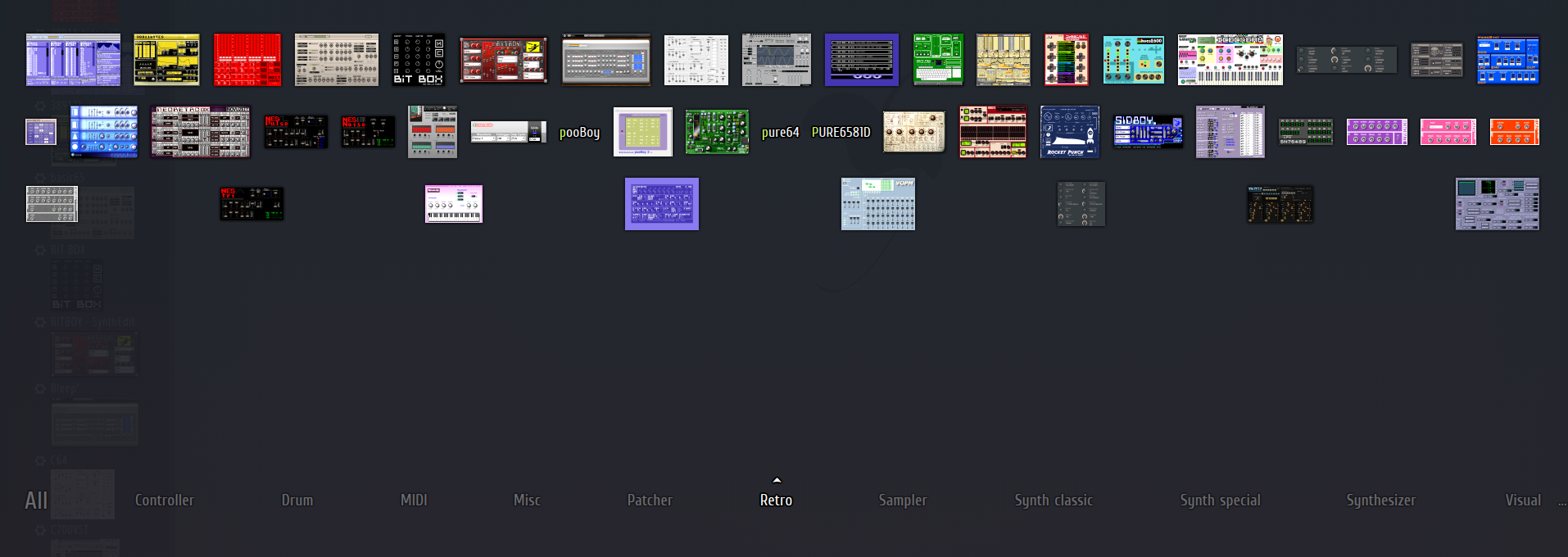Open the IceCream keyboard synth
Viewport: 1568px width, 557px height.
[1230, 60]
